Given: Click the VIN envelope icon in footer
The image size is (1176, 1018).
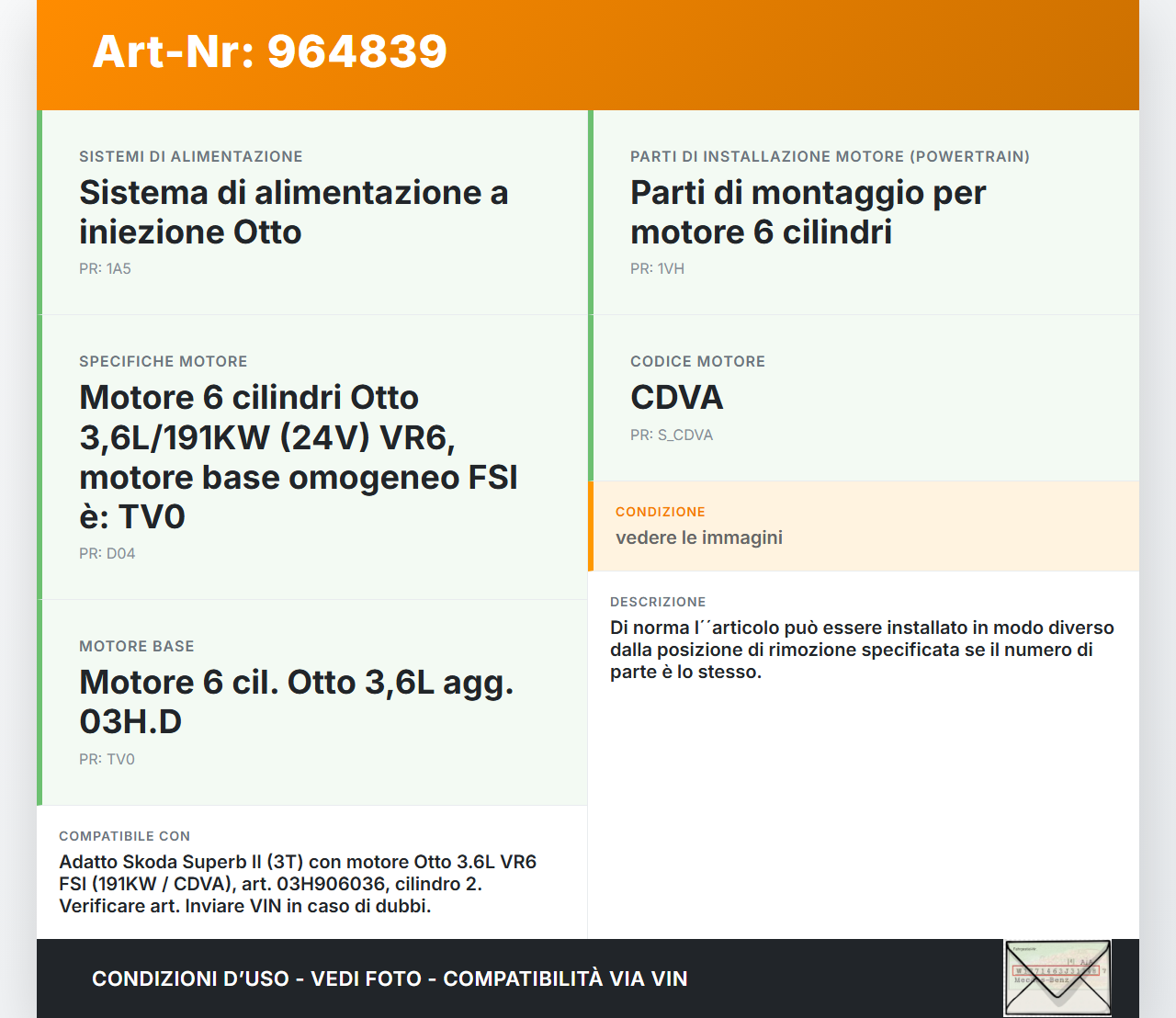Looking at the screenshot, I should coord(1057,978).
